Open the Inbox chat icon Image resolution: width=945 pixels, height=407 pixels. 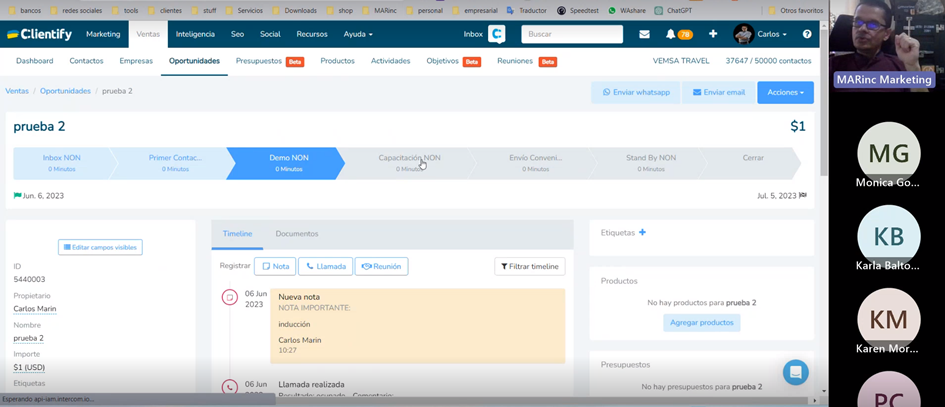coord(496,34)
